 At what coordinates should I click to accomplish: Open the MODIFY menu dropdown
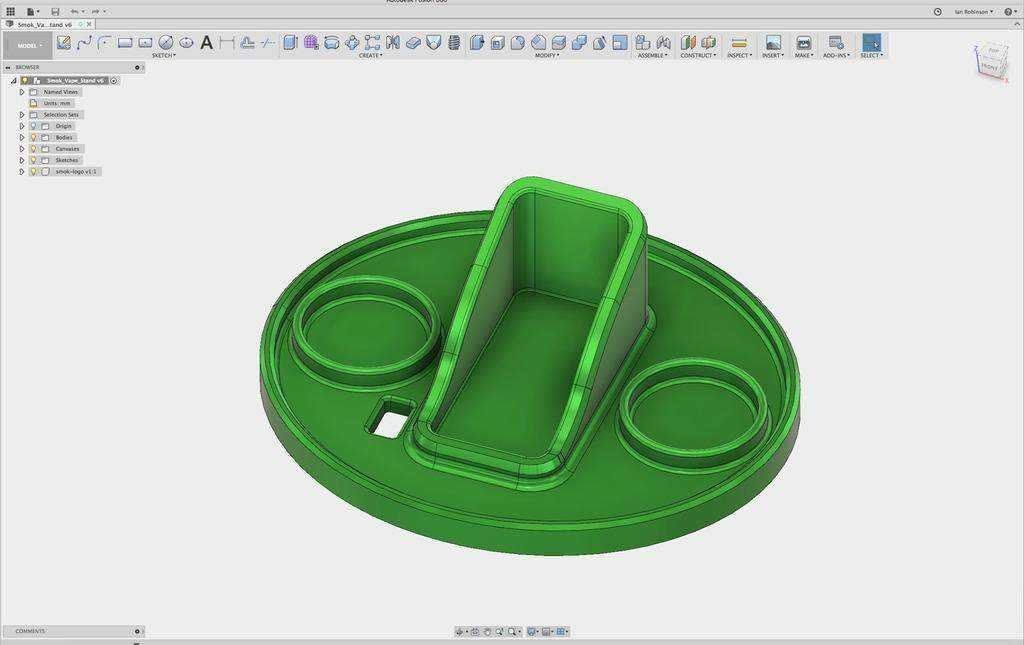[547, 55]
